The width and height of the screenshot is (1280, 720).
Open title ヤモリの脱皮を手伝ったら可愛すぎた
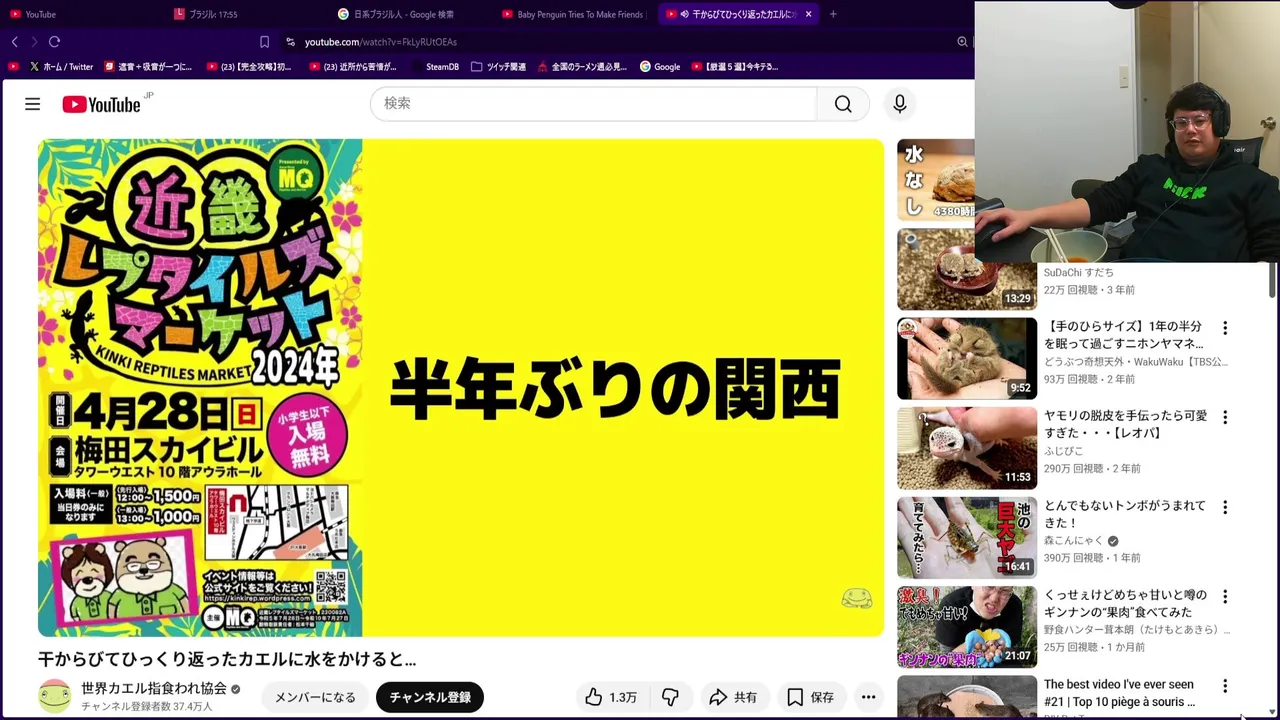1125,424
